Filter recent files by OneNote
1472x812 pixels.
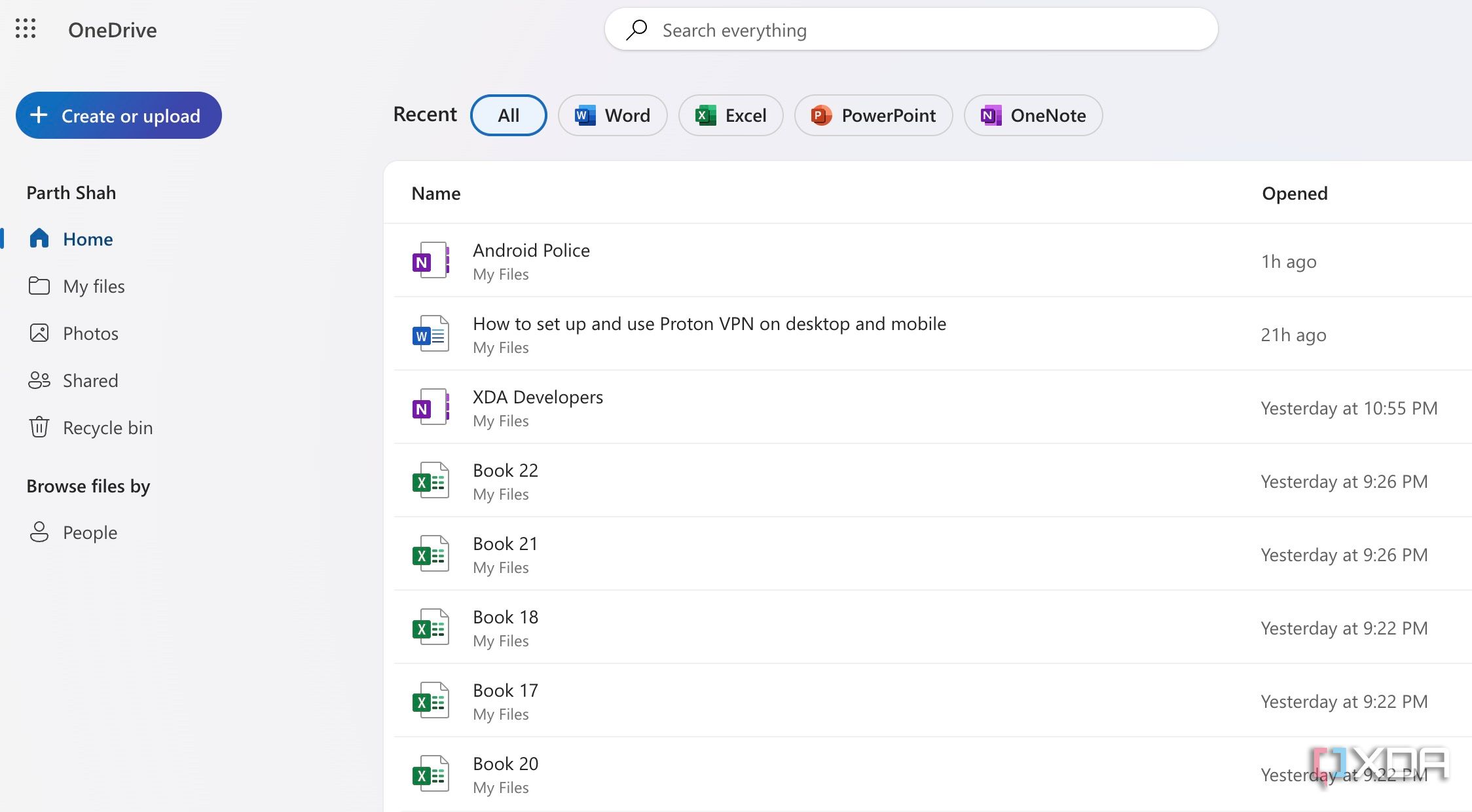[1033, 115]
